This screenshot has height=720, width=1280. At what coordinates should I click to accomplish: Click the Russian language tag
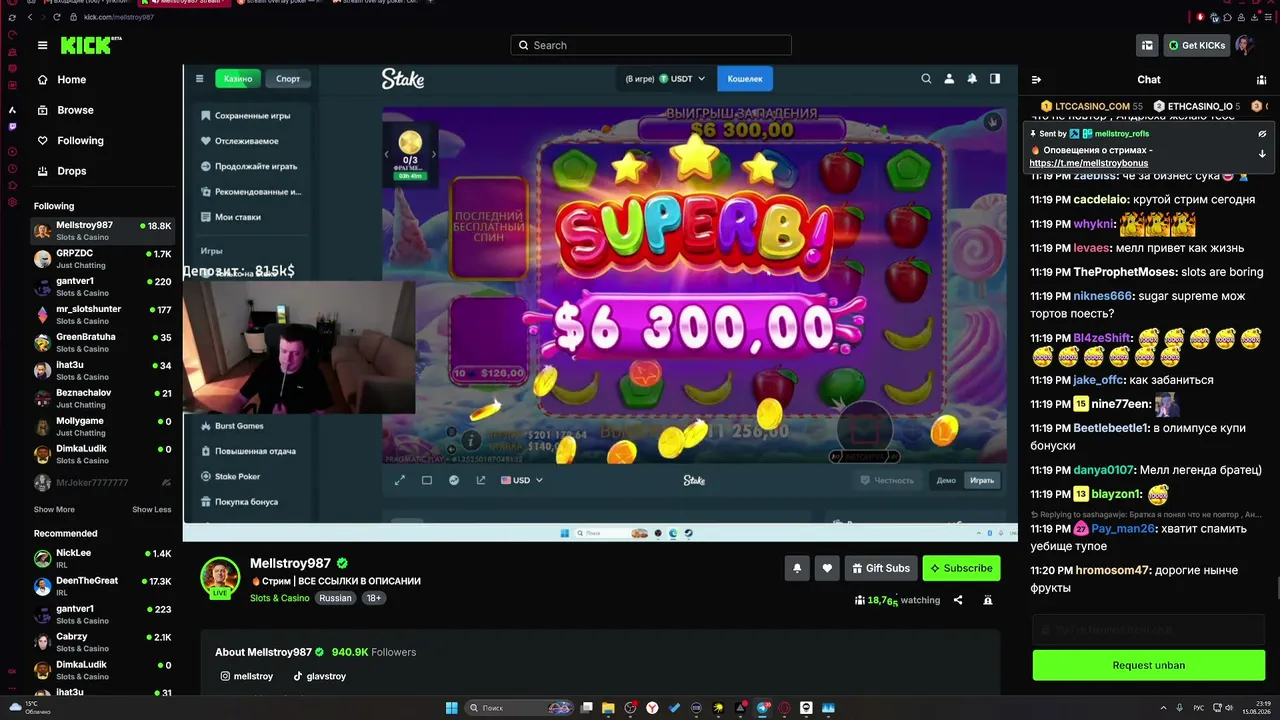pyautogui.click(x=335, y=598)
